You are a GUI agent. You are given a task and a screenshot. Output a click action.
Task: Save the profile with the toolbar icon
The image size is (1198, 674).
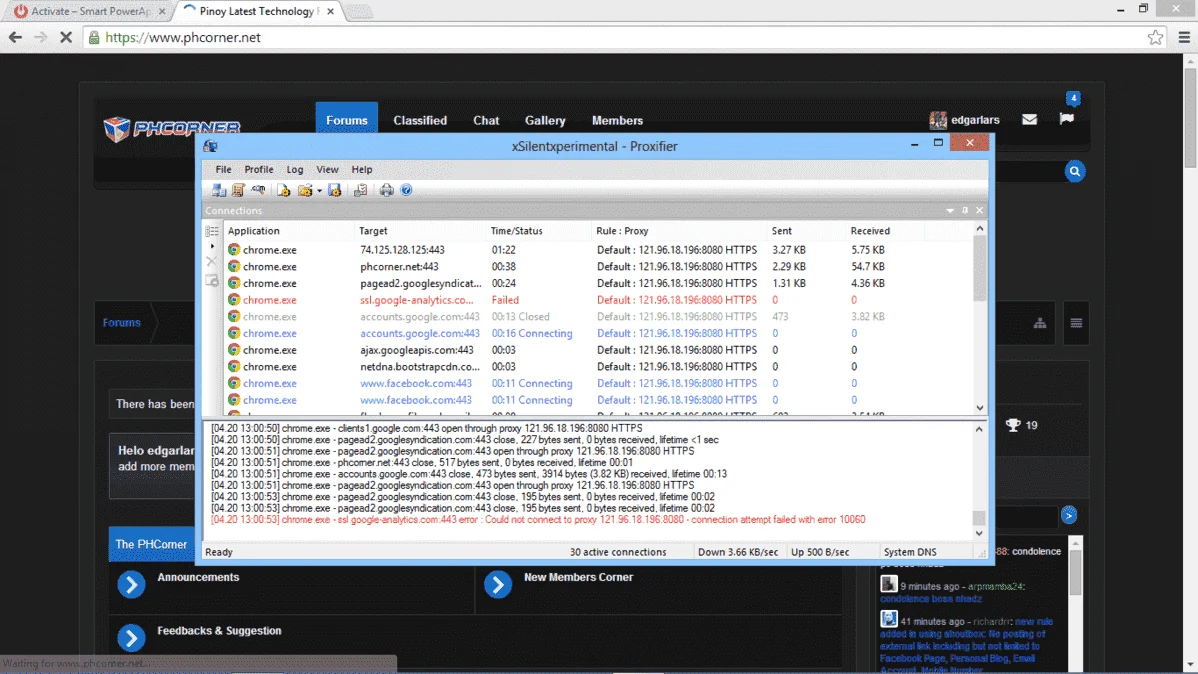(335, 190)
